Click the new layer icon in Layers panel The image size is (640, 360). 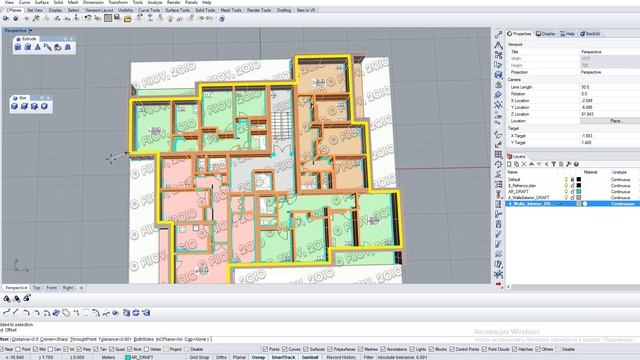(509, 164)
